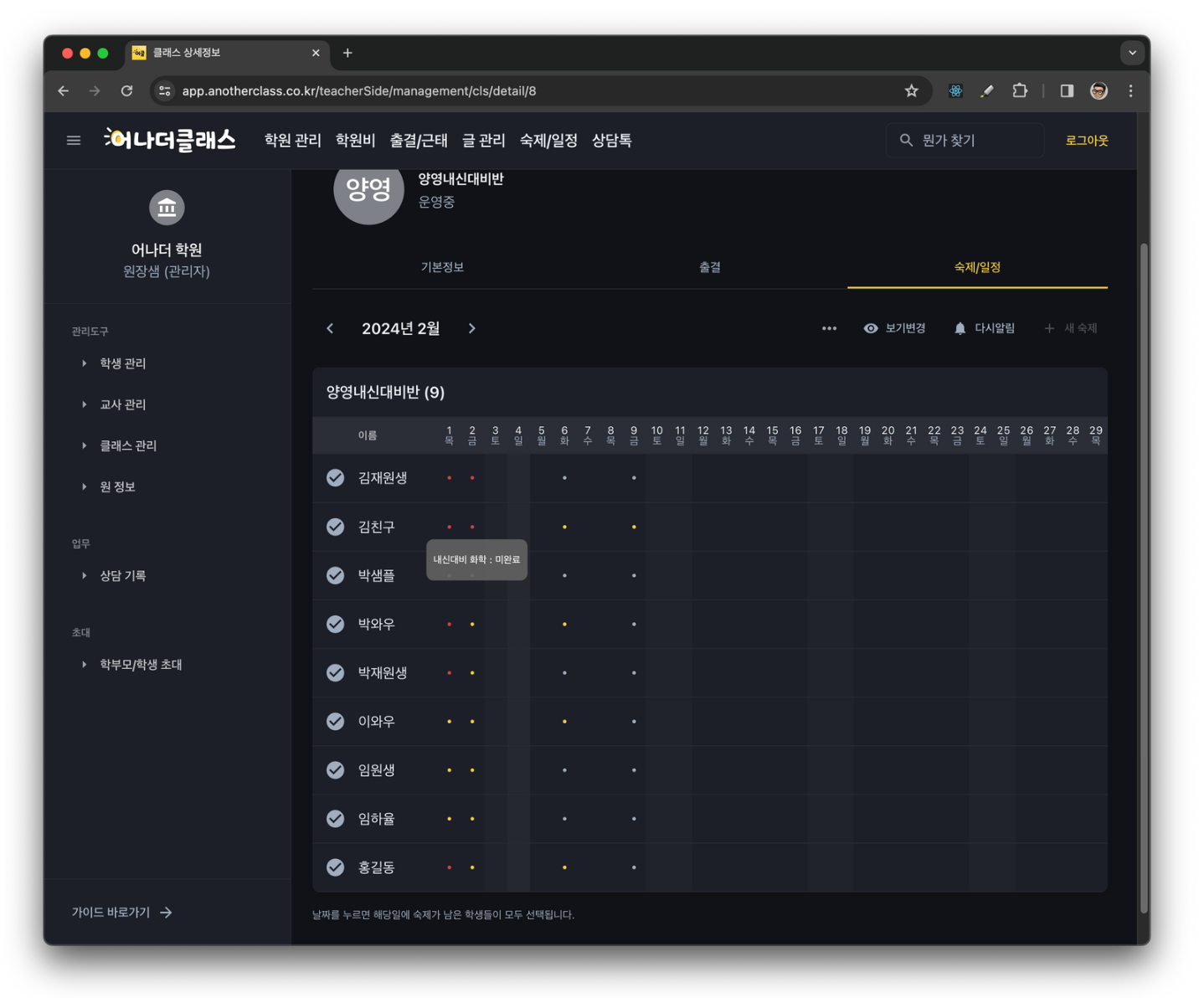Open the 가이드 바로가기 link
This screenshot has height=998, width=1204.
tap(122, 913)
